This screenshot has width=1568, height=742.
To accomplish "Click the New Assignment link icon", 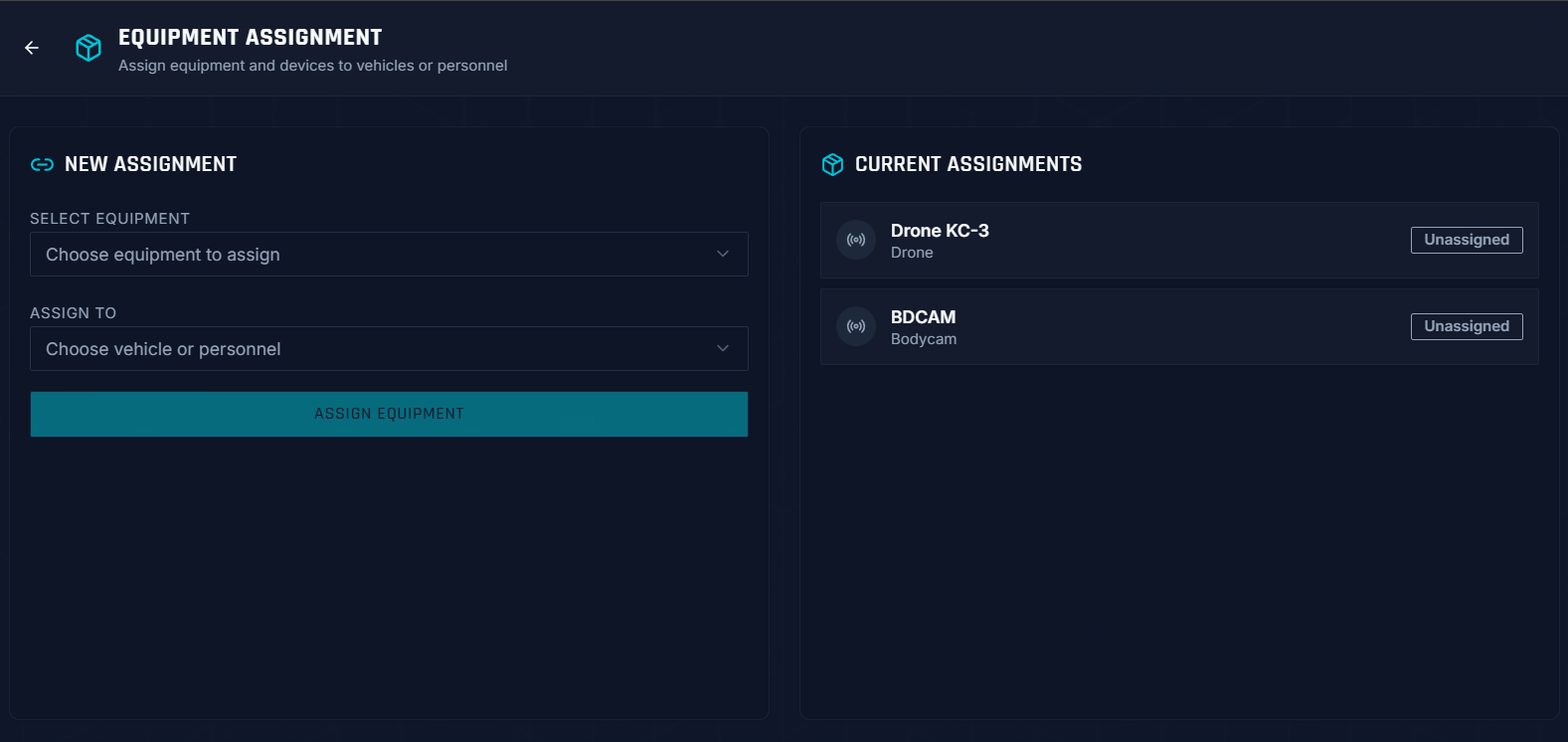I will point(42,165).
